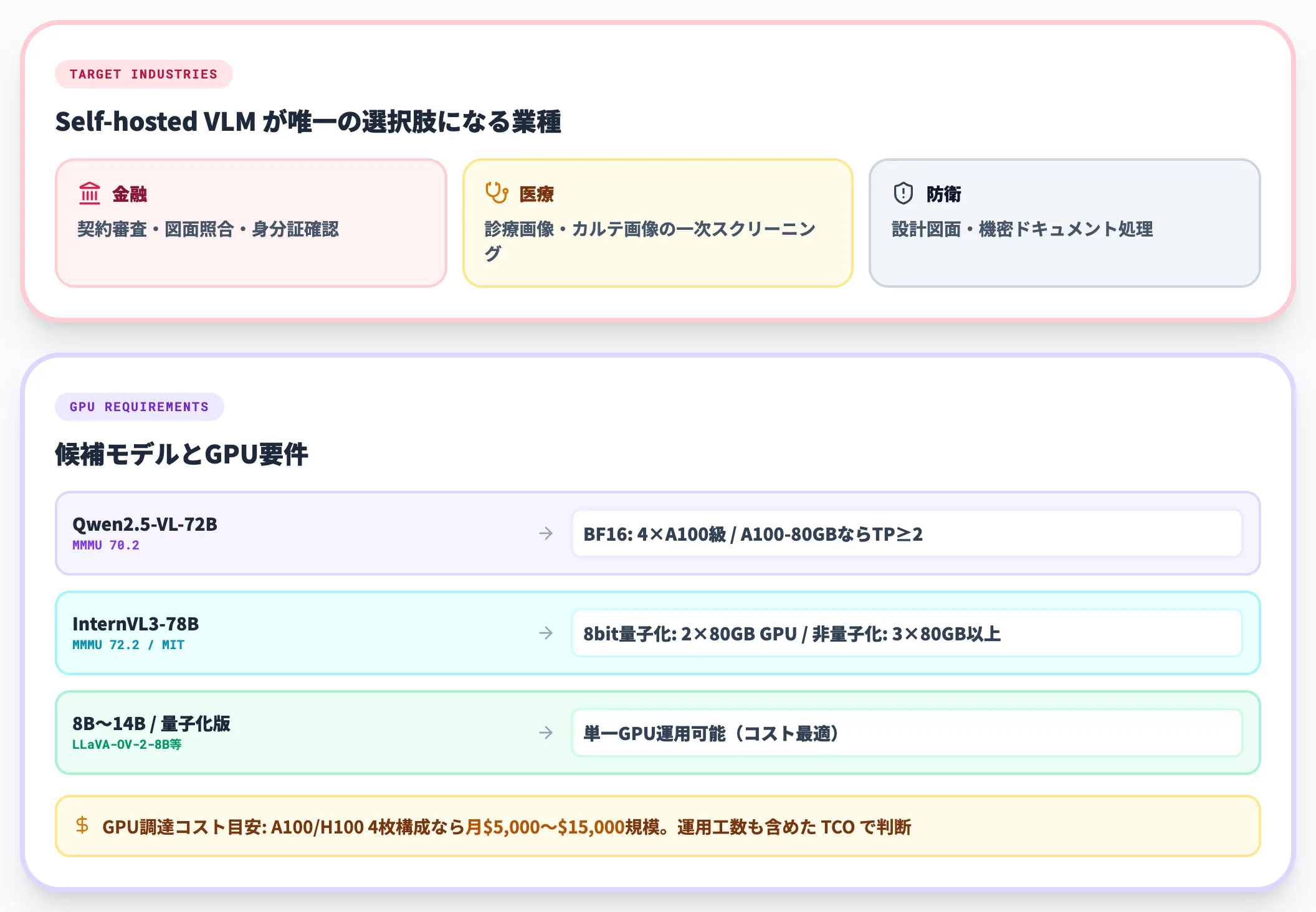Click the bank building icon beside 金融

[90, 194]
